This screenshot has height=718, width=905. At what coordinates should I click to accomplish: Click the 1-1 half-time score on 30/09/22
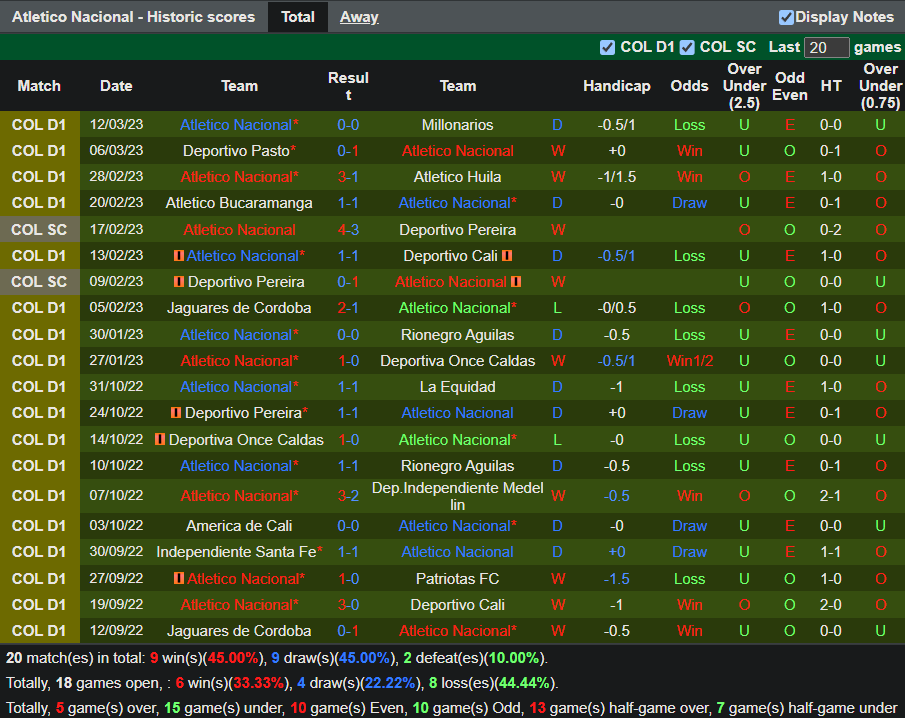click(x=831, y=552)
